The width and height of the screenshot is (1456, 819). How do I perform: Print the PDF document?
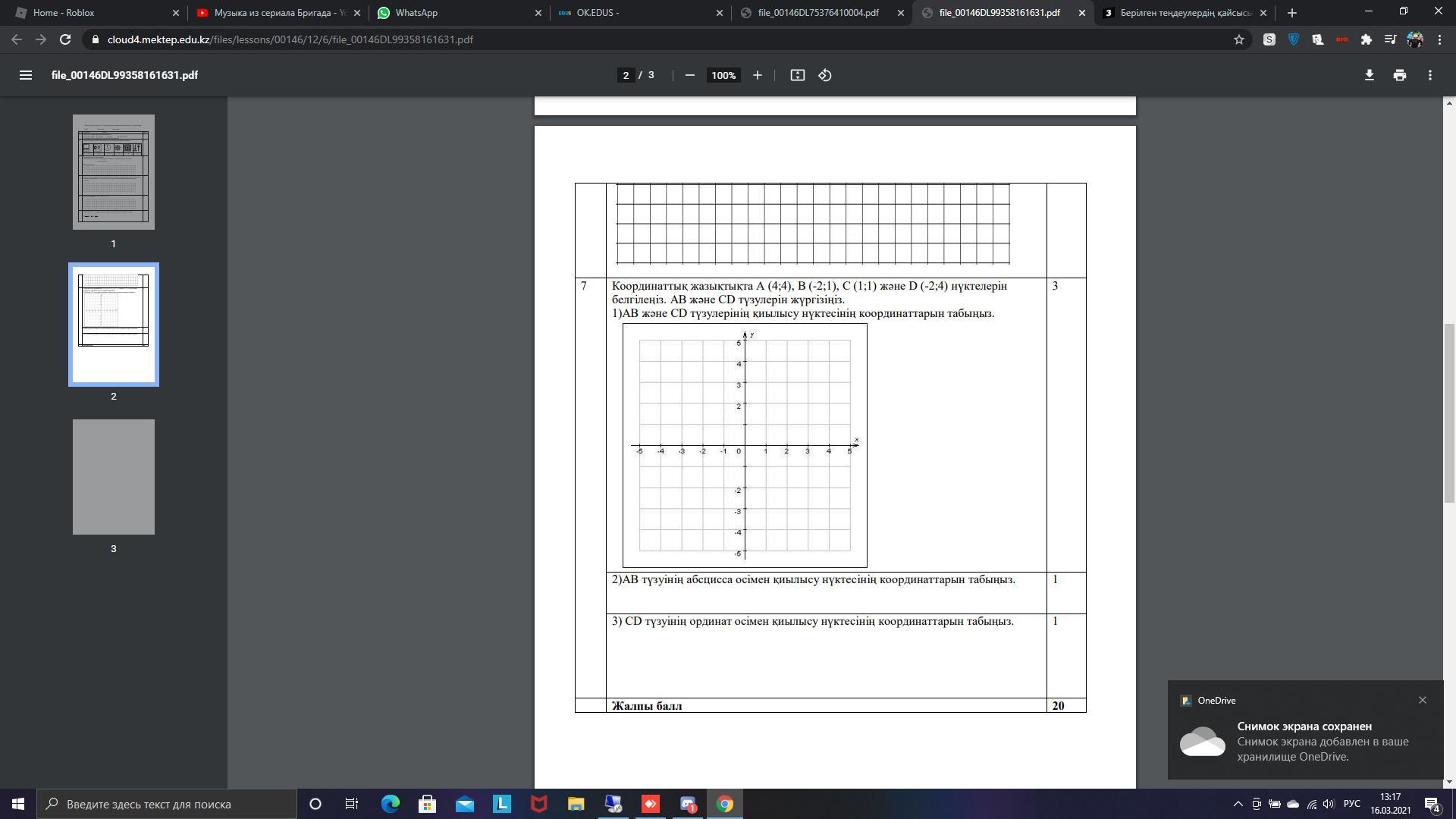[x=1399, y=75]
